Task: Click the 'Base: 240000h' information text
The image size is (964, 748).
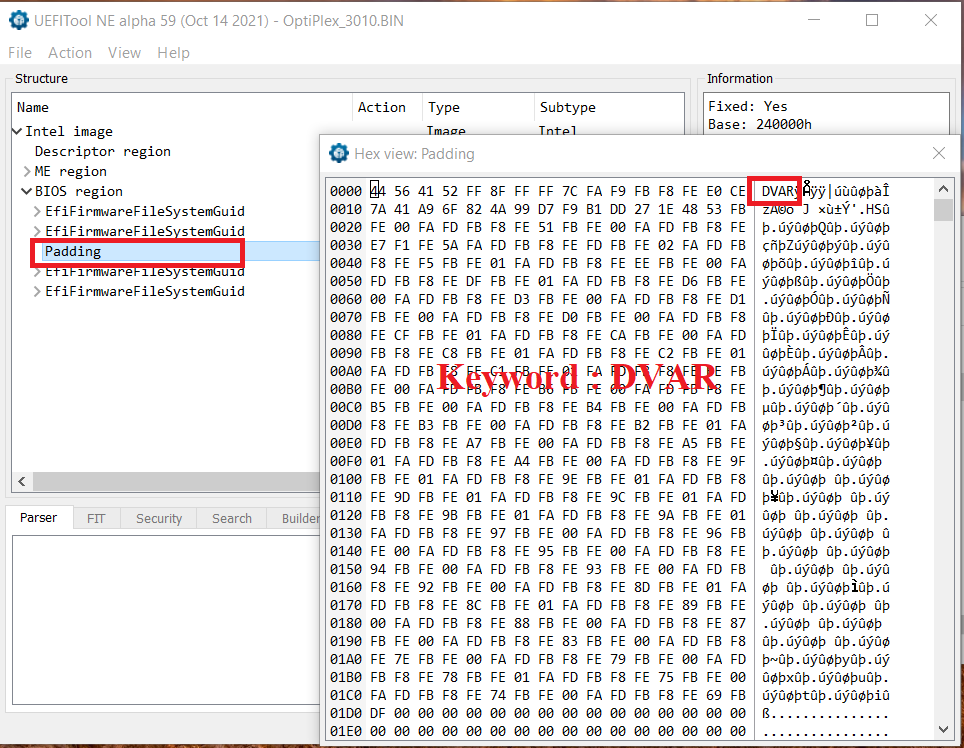Action: [x=760, y=124]
